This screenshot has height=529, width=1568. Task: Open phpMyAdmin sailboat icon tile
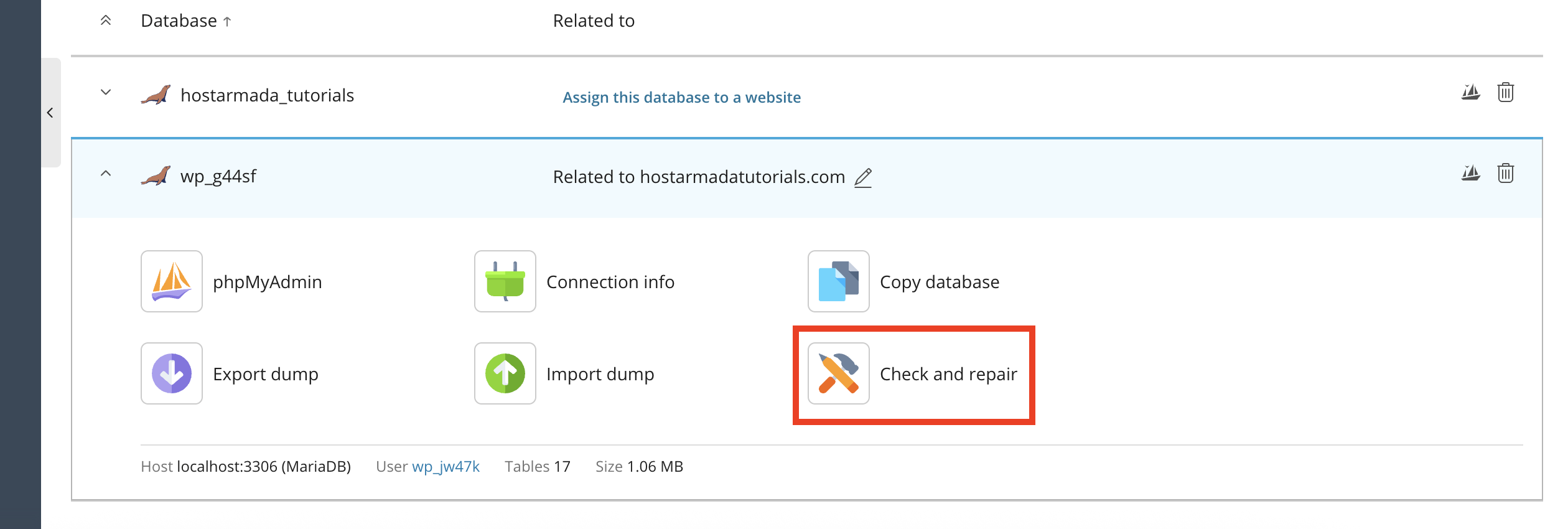pos(172,281)
